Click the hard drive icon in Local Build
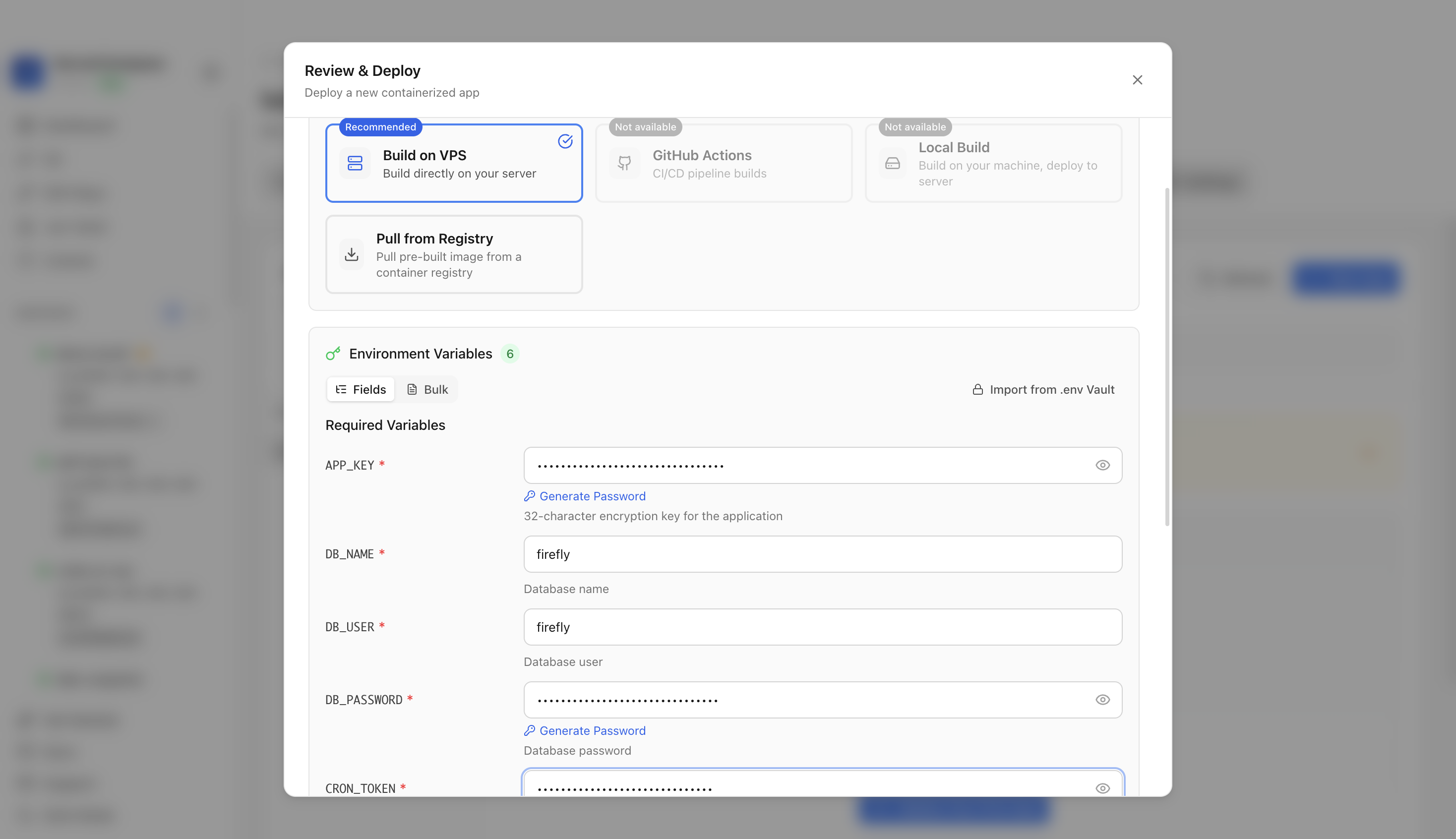Screen dimensions: 1456x839 tap(893, 164)
